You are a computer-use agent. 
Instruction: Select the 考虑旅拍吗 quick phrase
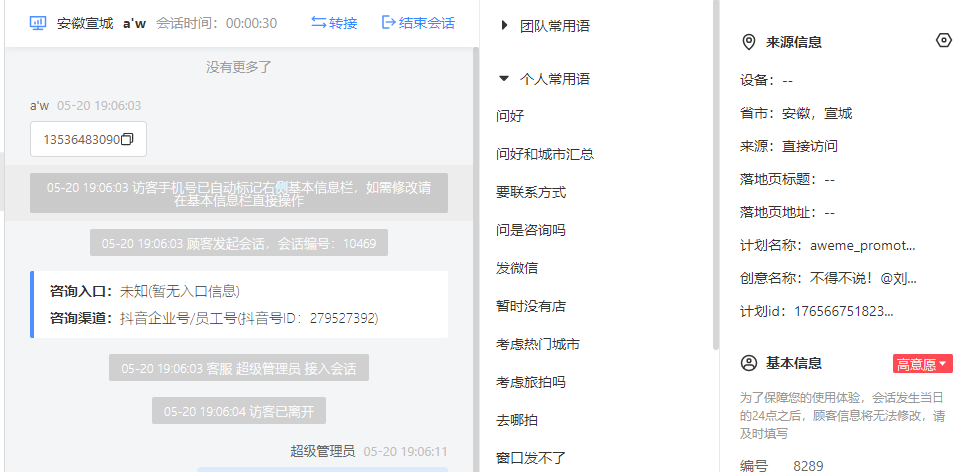tap(531, 382)
